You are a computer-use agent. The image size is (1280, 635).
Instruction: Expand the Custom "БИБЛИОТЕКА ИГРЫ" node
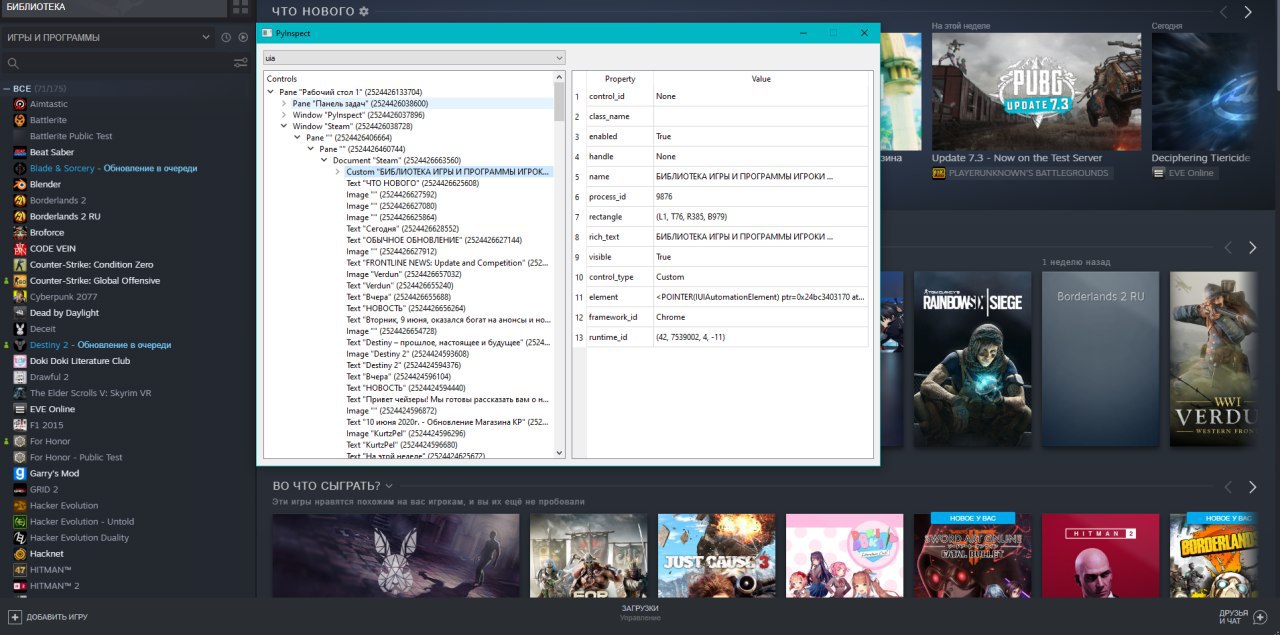point(338,172)
